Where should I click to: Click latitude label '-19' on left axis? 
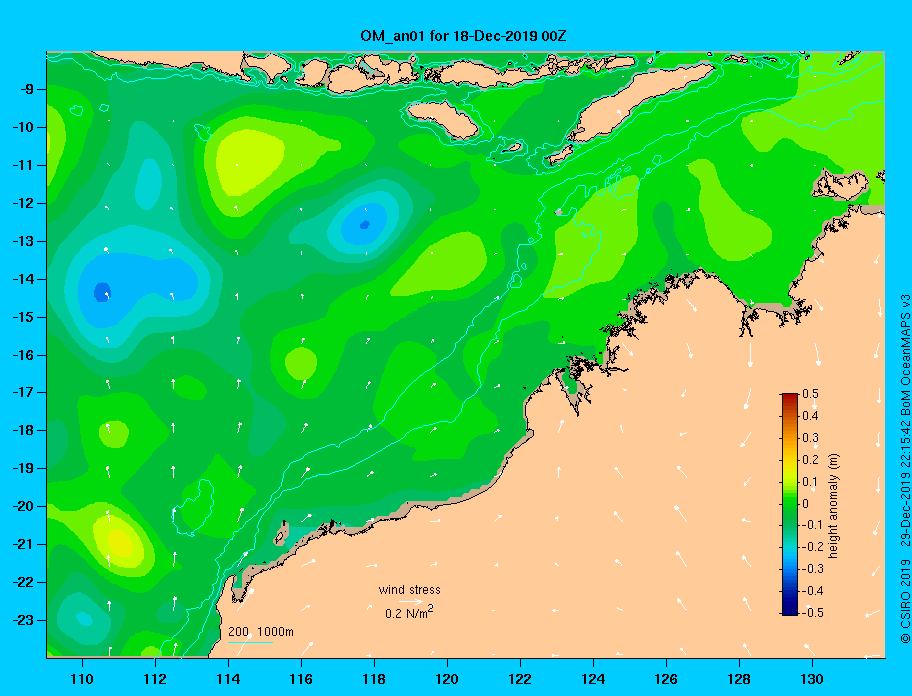[x=23, y=469]
